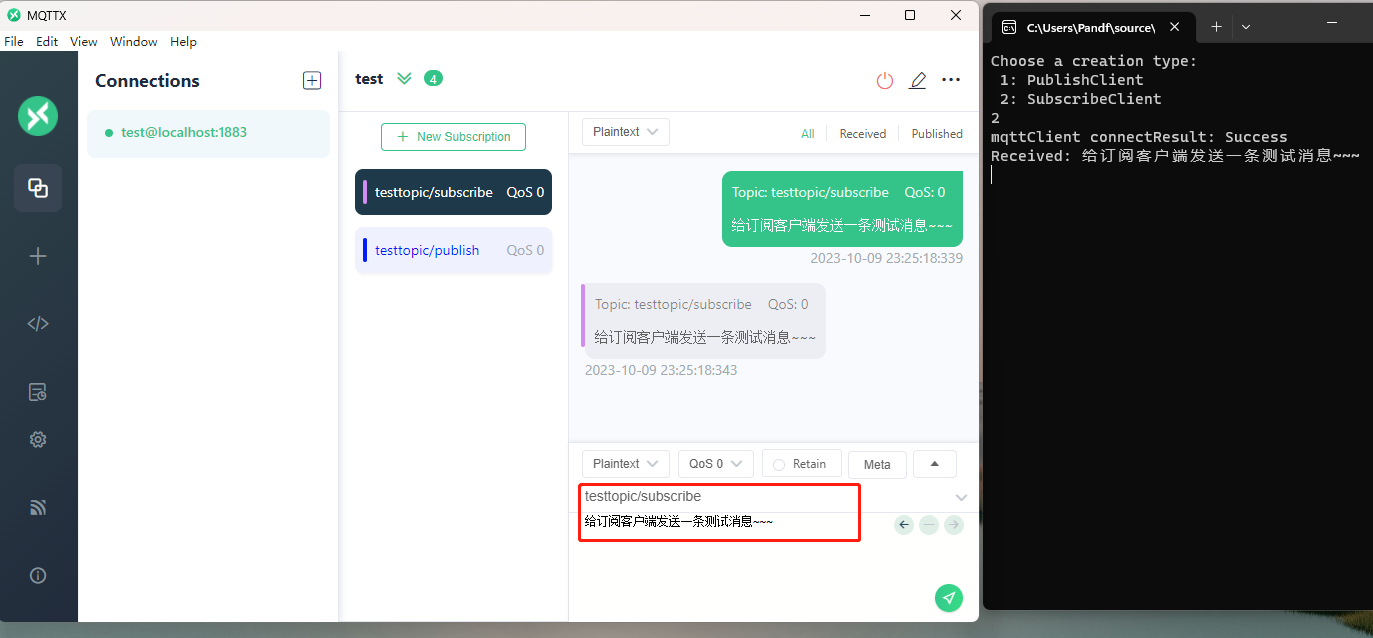Open Settings gear in left sidebar
This screenshot has width=1373, height=638.
click(38, 440)
